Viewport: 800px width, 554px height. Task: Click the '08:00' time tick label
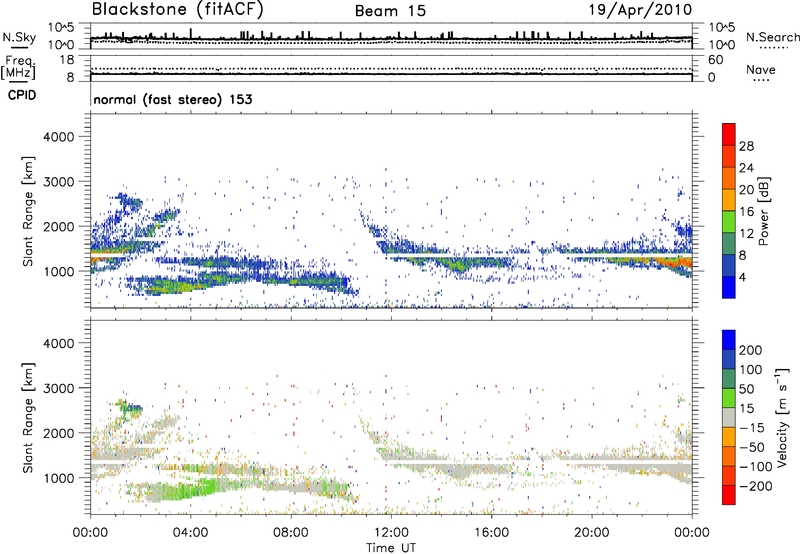click(291, 533)
